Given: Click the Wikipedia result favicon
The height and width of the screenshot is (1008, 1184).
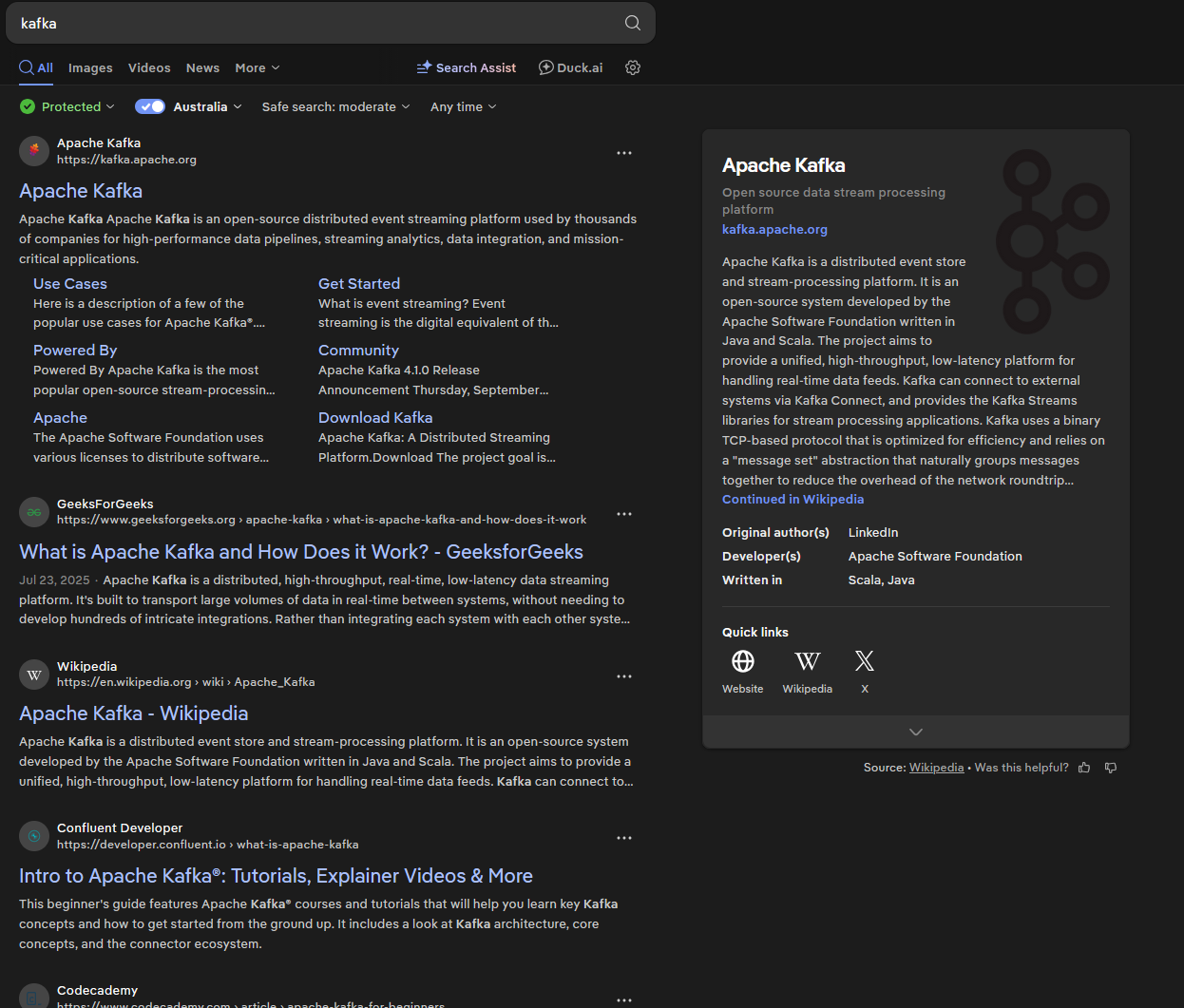Looking at the screenshot, I should coord(34,675).
